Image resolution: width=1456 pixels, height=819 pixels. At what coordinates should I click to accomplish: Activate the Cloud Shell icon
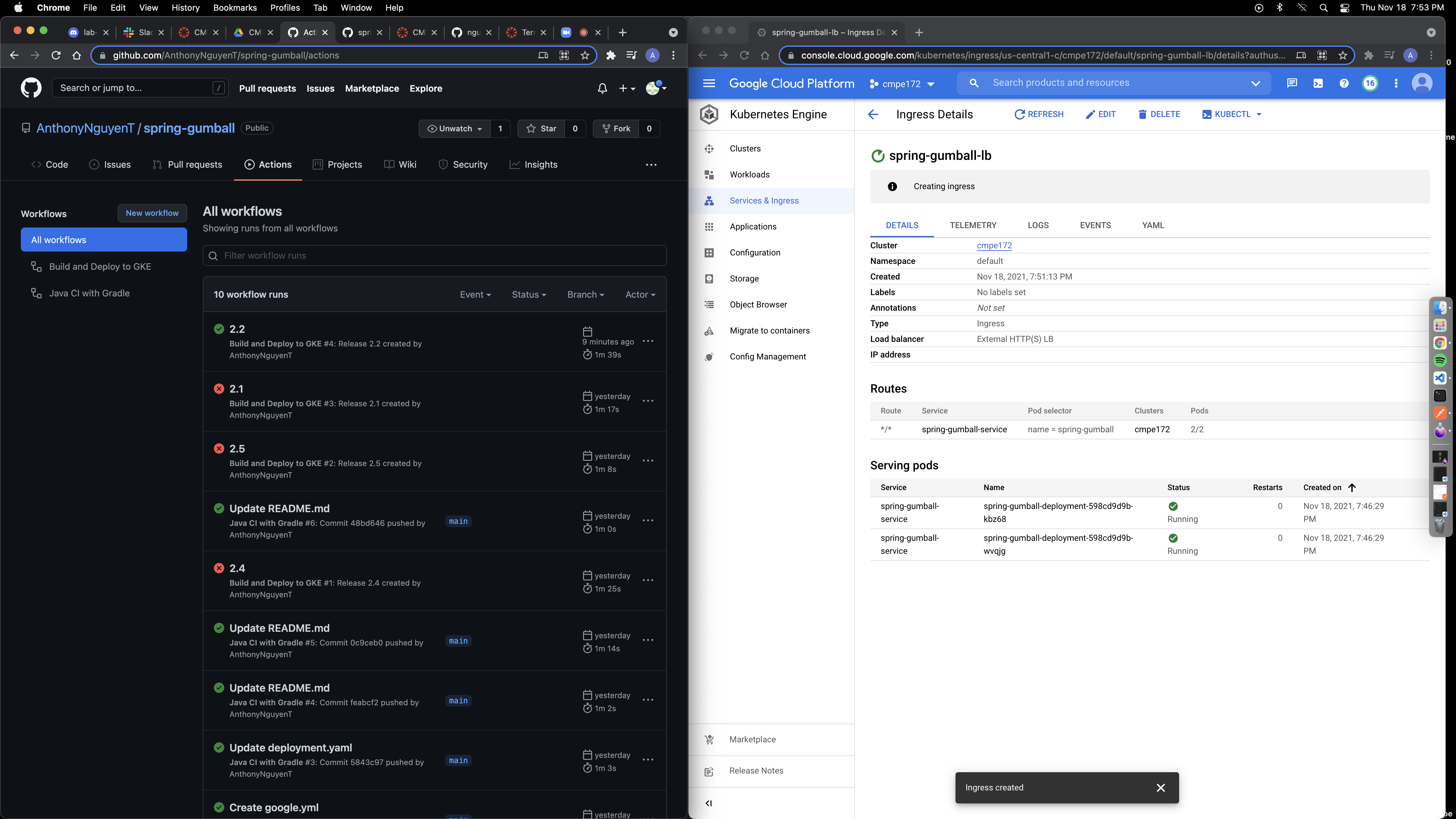coord(1318,83)
